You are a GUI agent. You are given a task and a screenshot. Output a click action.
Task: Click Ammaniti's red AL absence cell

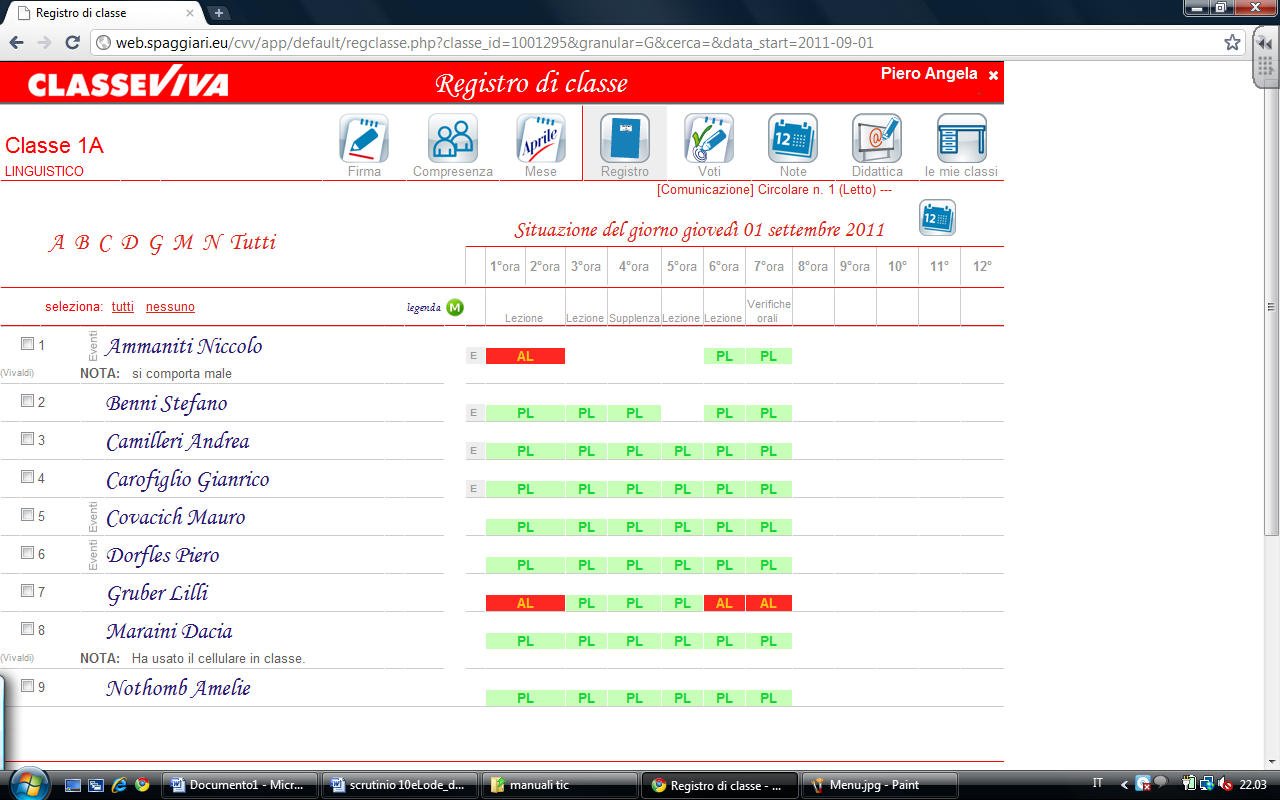(525, 356)
